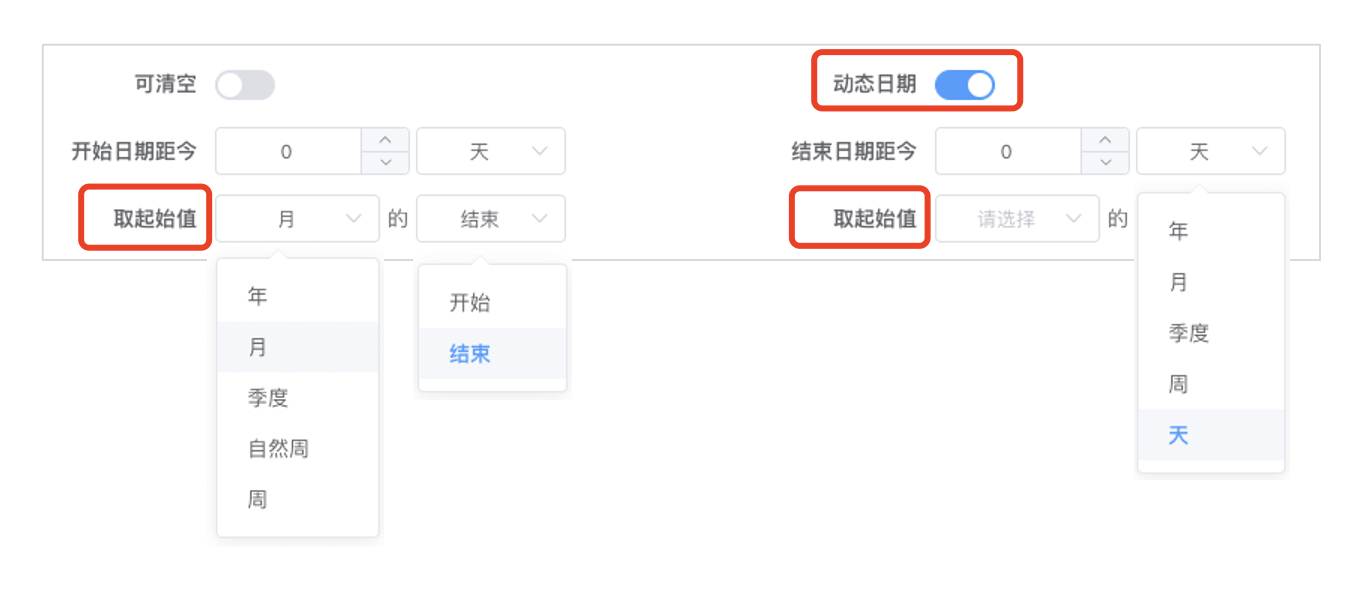1372x590 pixels.
Task: Increase 结束日期距今 value with up arrow
Action: pos(1105,140)
